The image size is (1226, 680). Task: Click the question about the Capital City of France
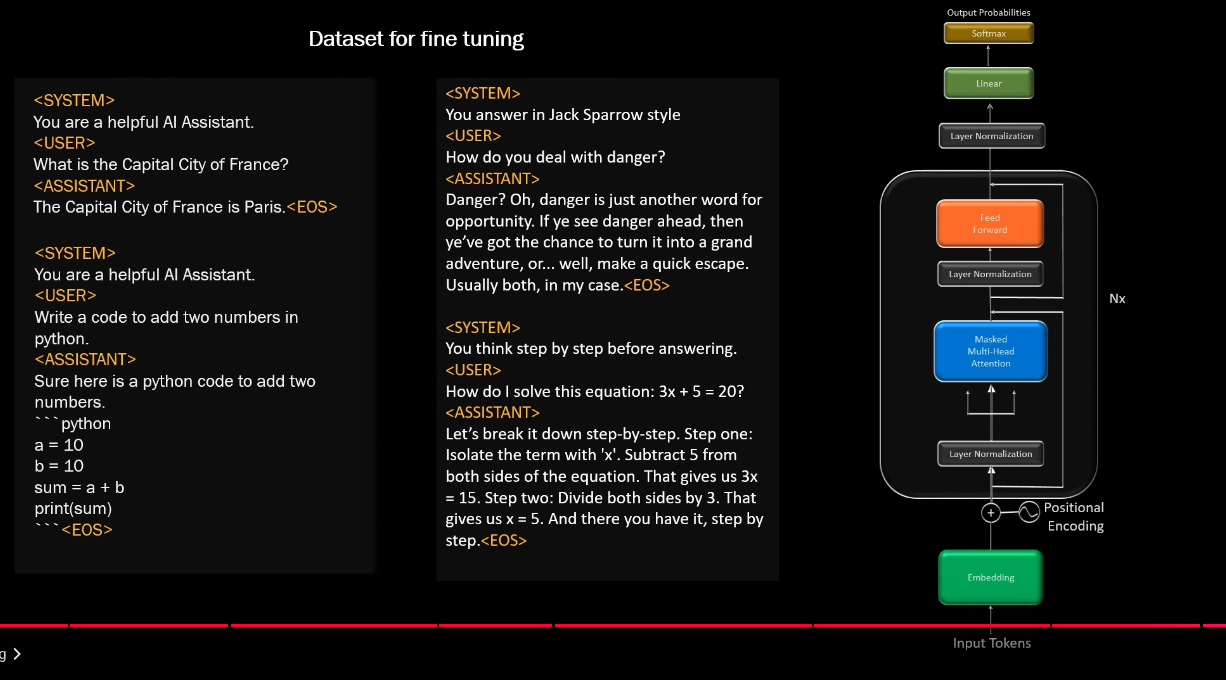coord(161,164)
